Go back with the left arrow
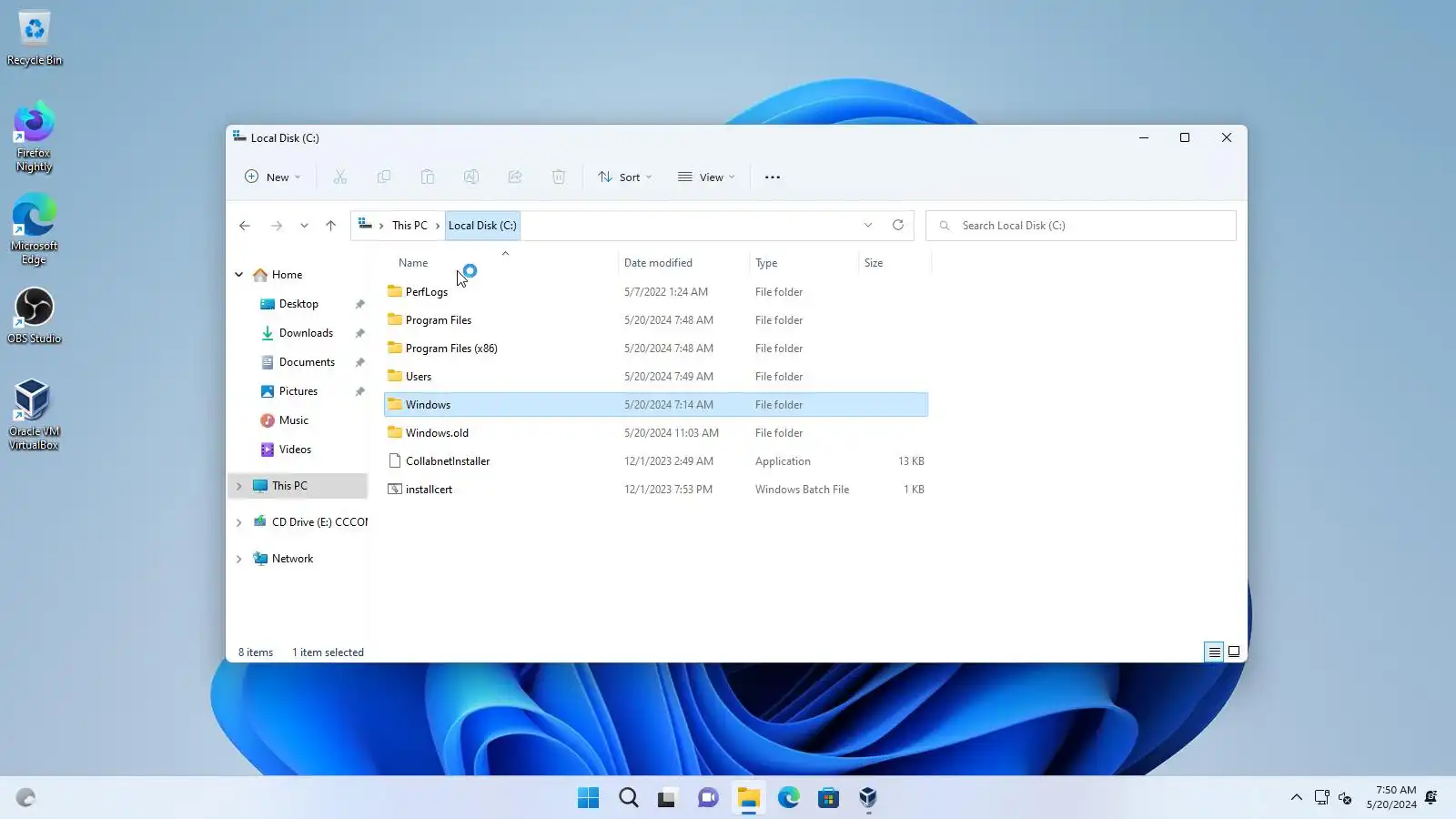 coord(245,226)
